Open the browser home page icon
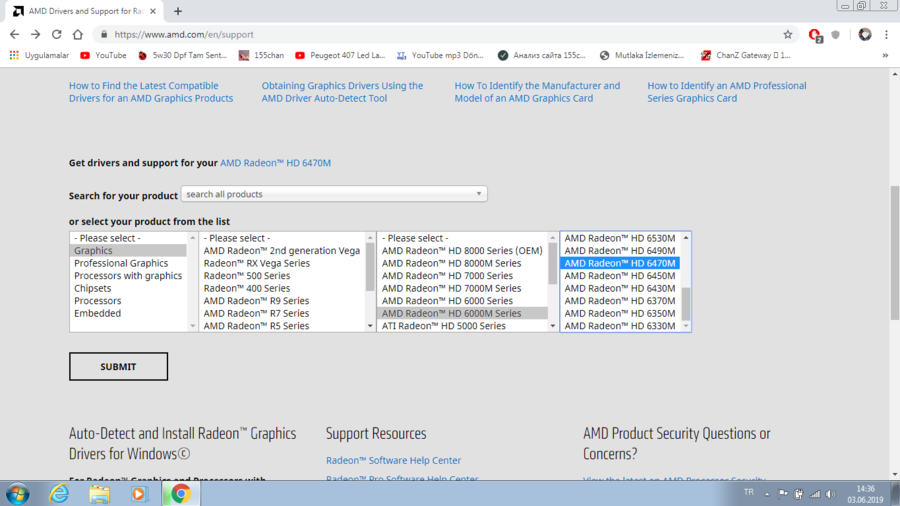The image size is (900, 506). click(x=77, y=34)
